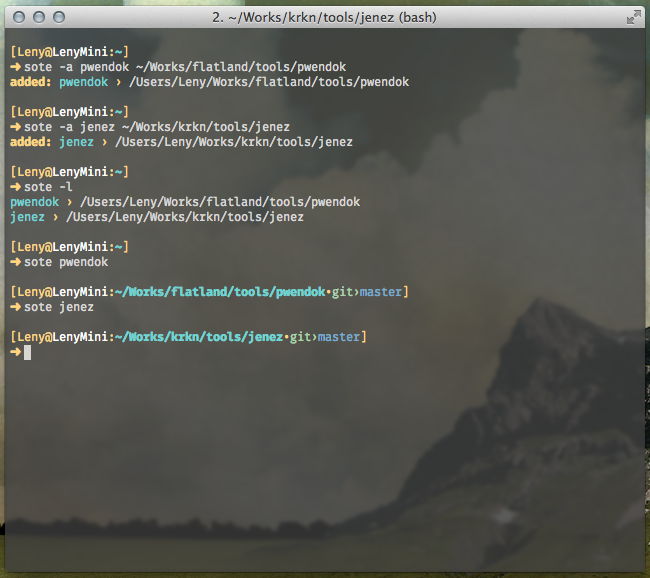Viewport: 650px width, 578px height.
Task: Click the command 'sote -a jenez ~/Works/krkn/tools/jenez'
Action: point(157,127)
